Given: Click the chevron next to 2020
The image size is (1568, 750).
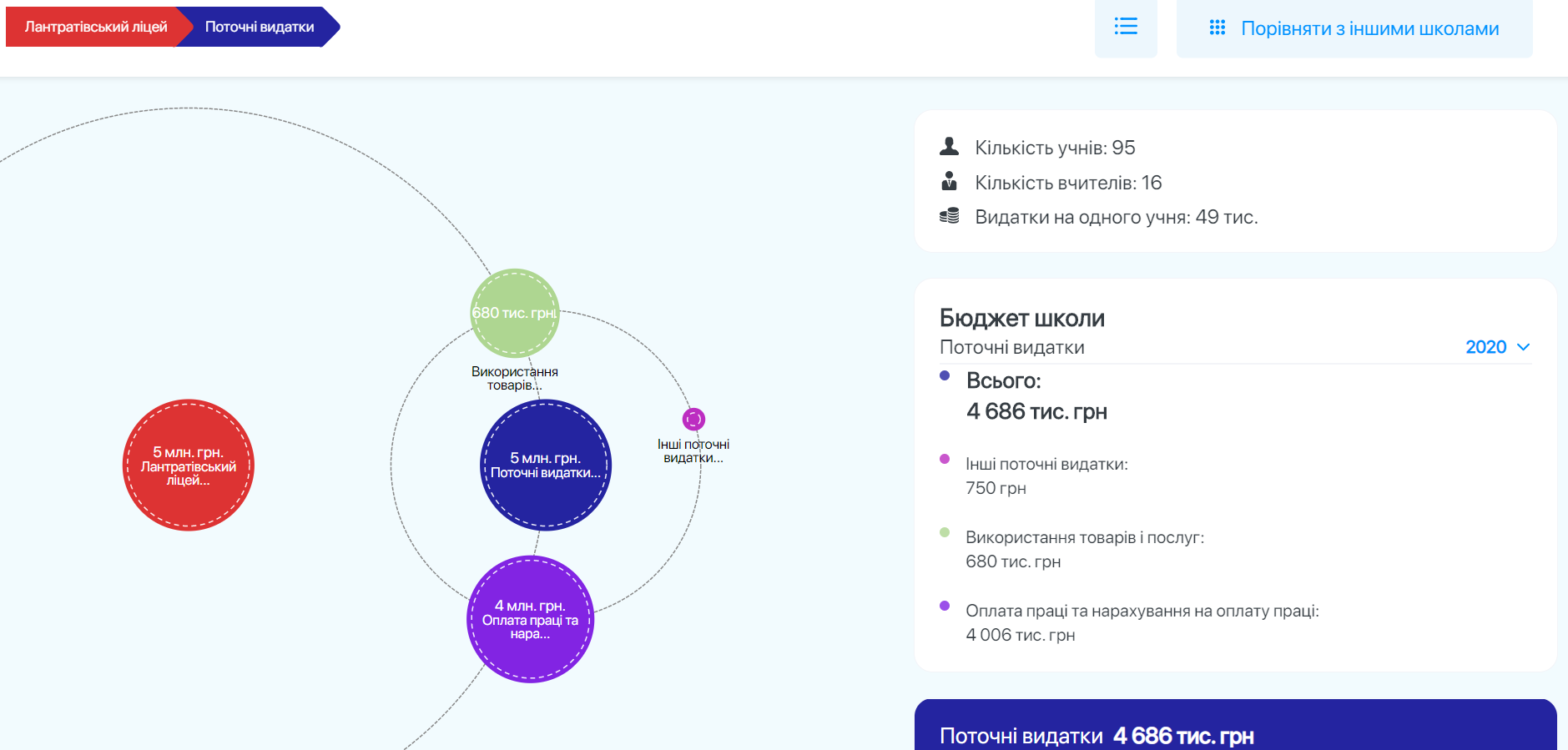Looking at the screenshot, I should 1523,347.
